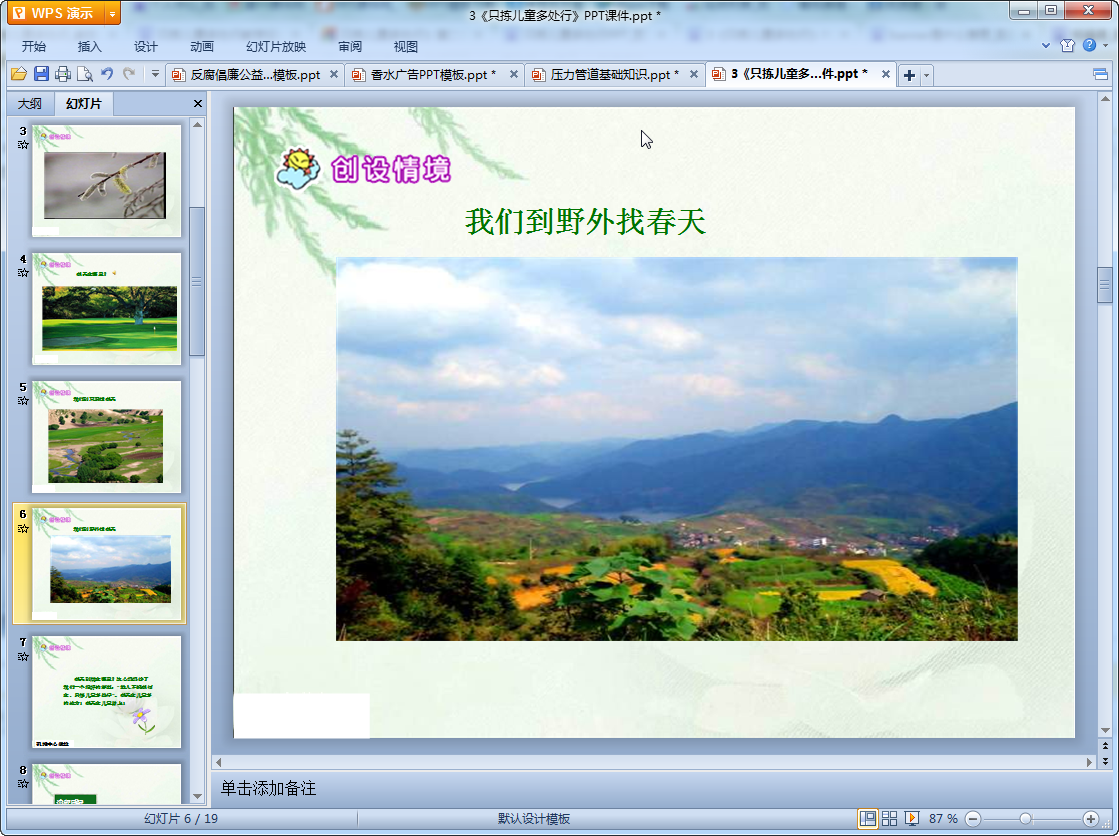This screenshot has height=836, width=1119.
Task: Undo the last action
Action: coord(107,74)
